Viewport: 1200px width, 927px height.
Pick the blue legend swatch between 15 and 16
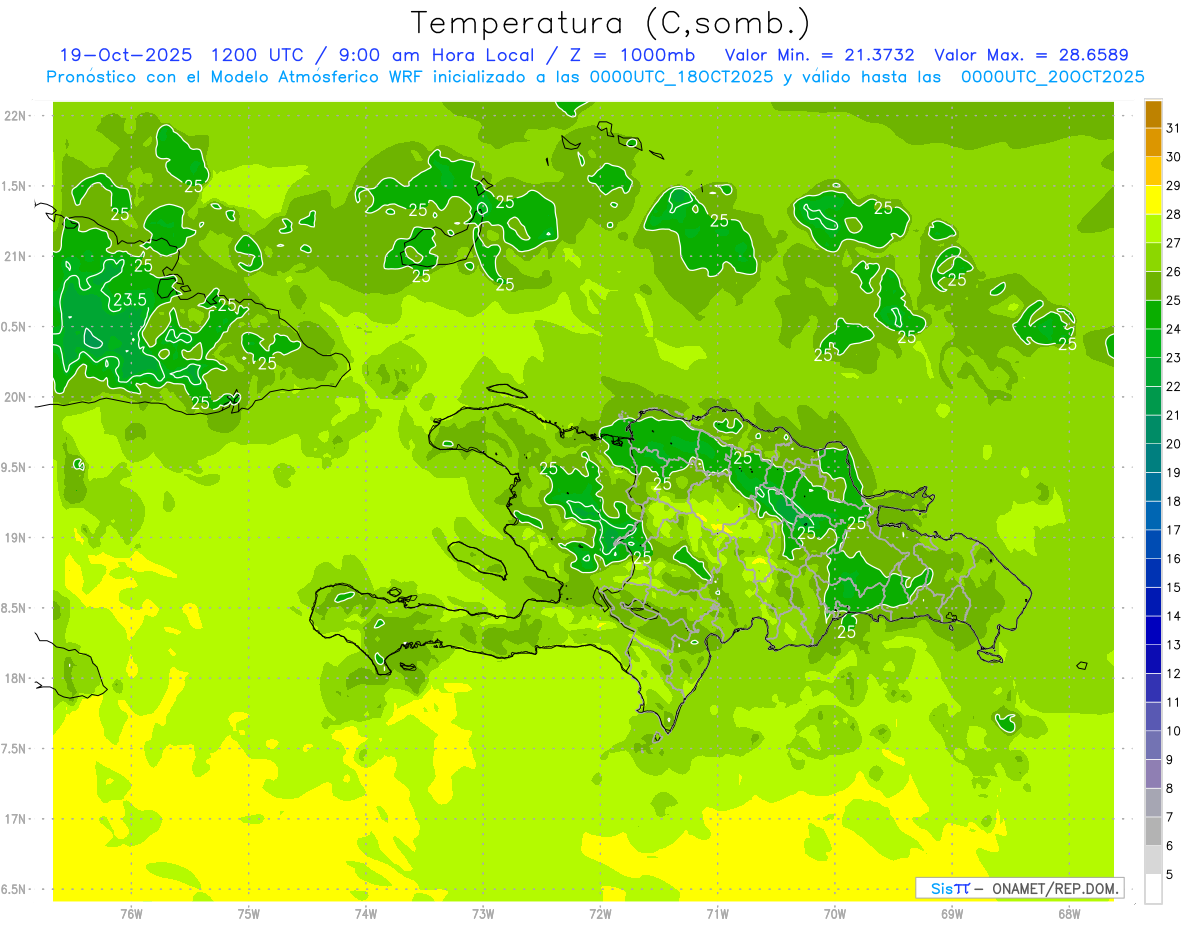[x=1154, y=573]
